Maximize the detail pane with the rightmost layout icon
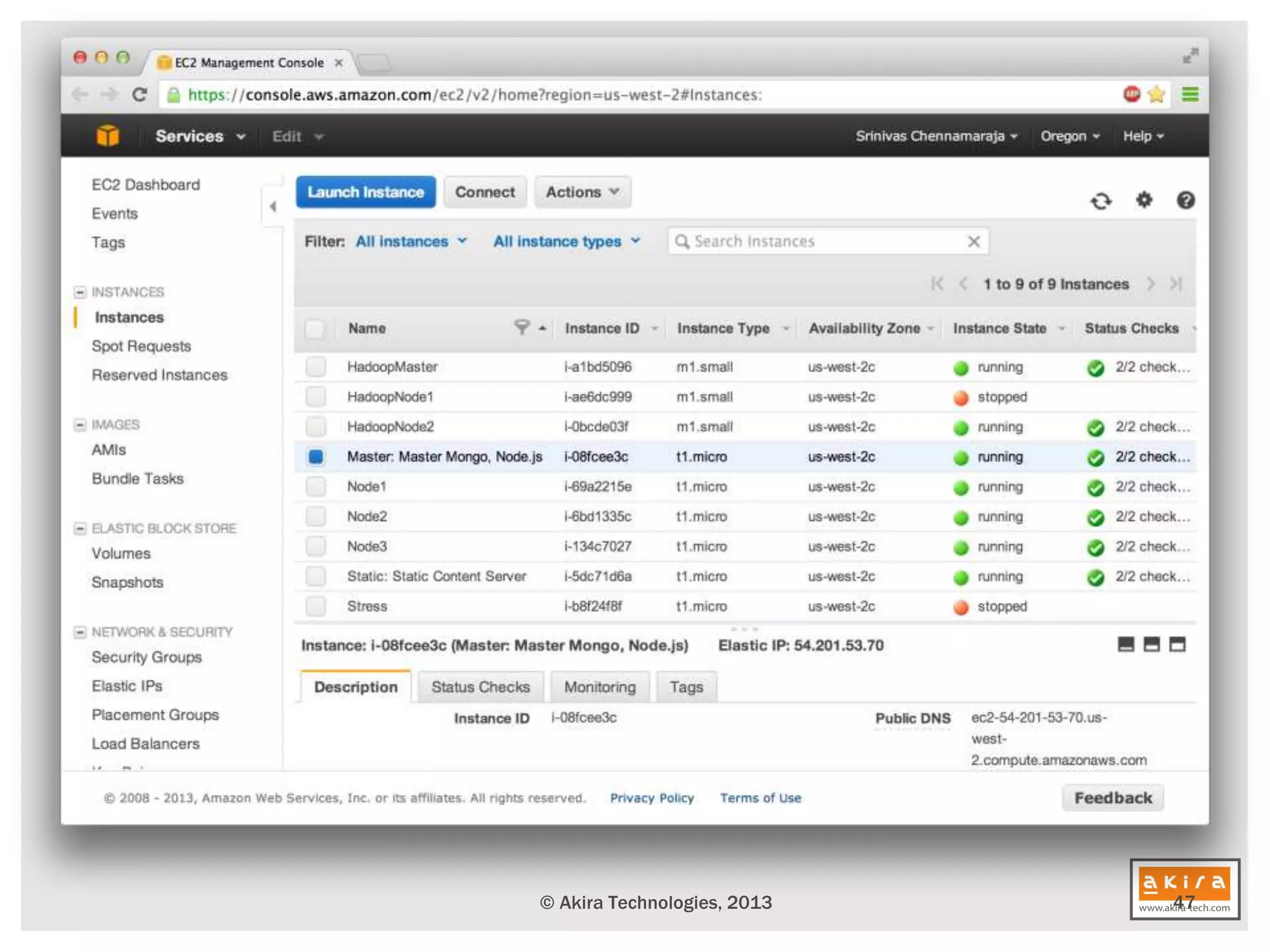Viewport: 1270px width, 952px height. pos(1177,645)
